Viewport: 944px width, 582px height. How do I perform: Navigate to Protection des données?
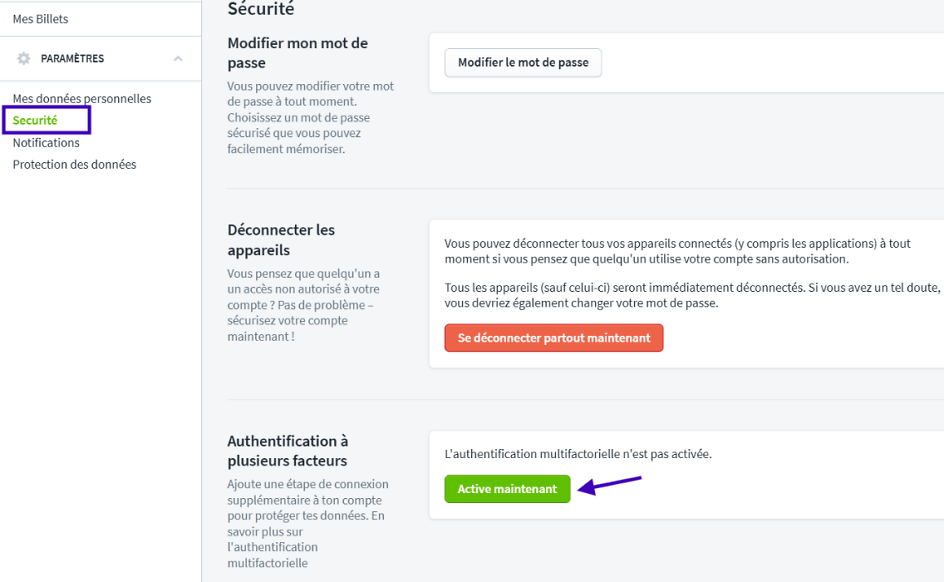coord(74,165)
